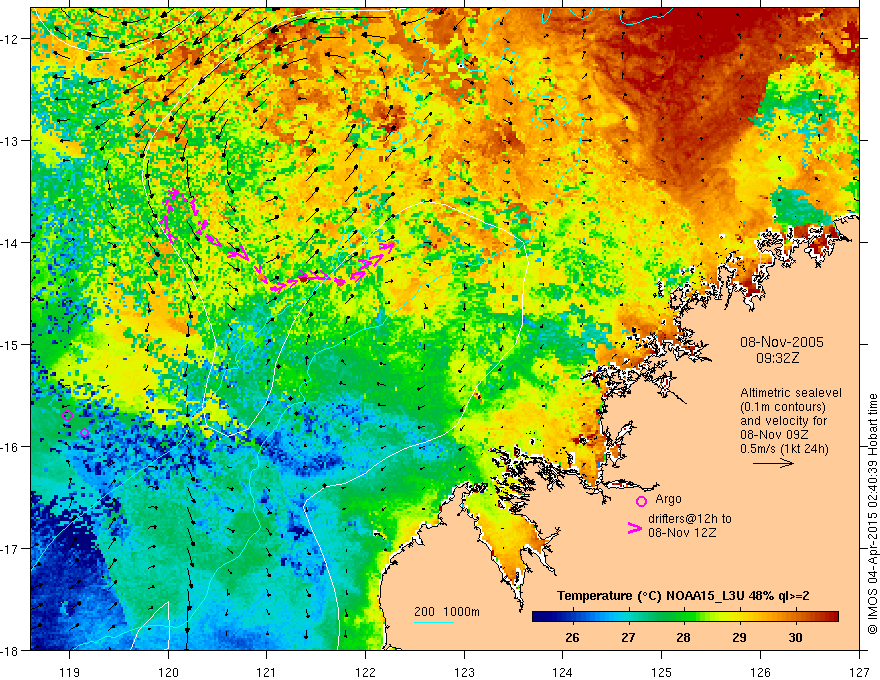This screenshot has height=680, width=880.
Task: Click the color bar value '28'
Action: point(683,638)
